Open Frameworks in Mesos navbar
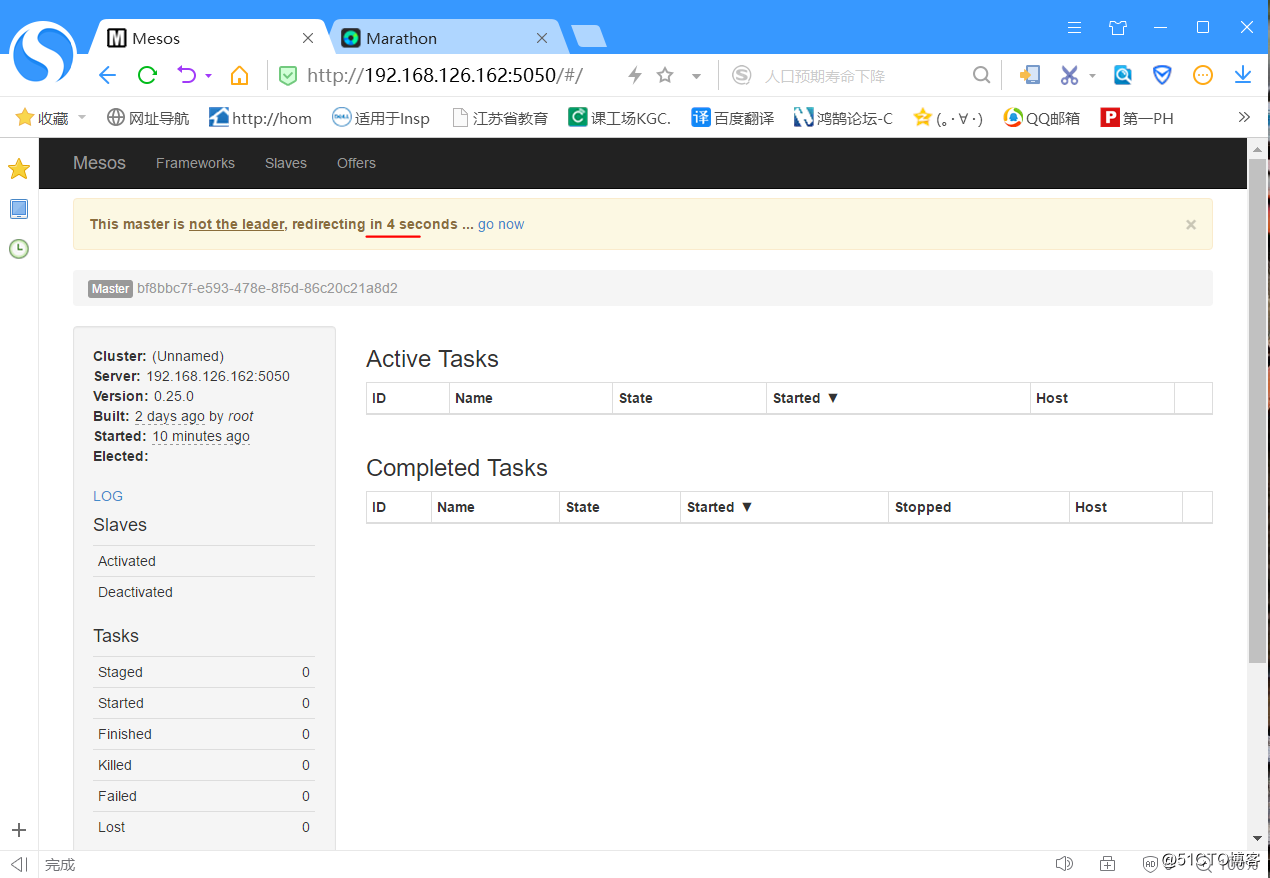The height and width of the screenshot is (878, 1270). 195,163
